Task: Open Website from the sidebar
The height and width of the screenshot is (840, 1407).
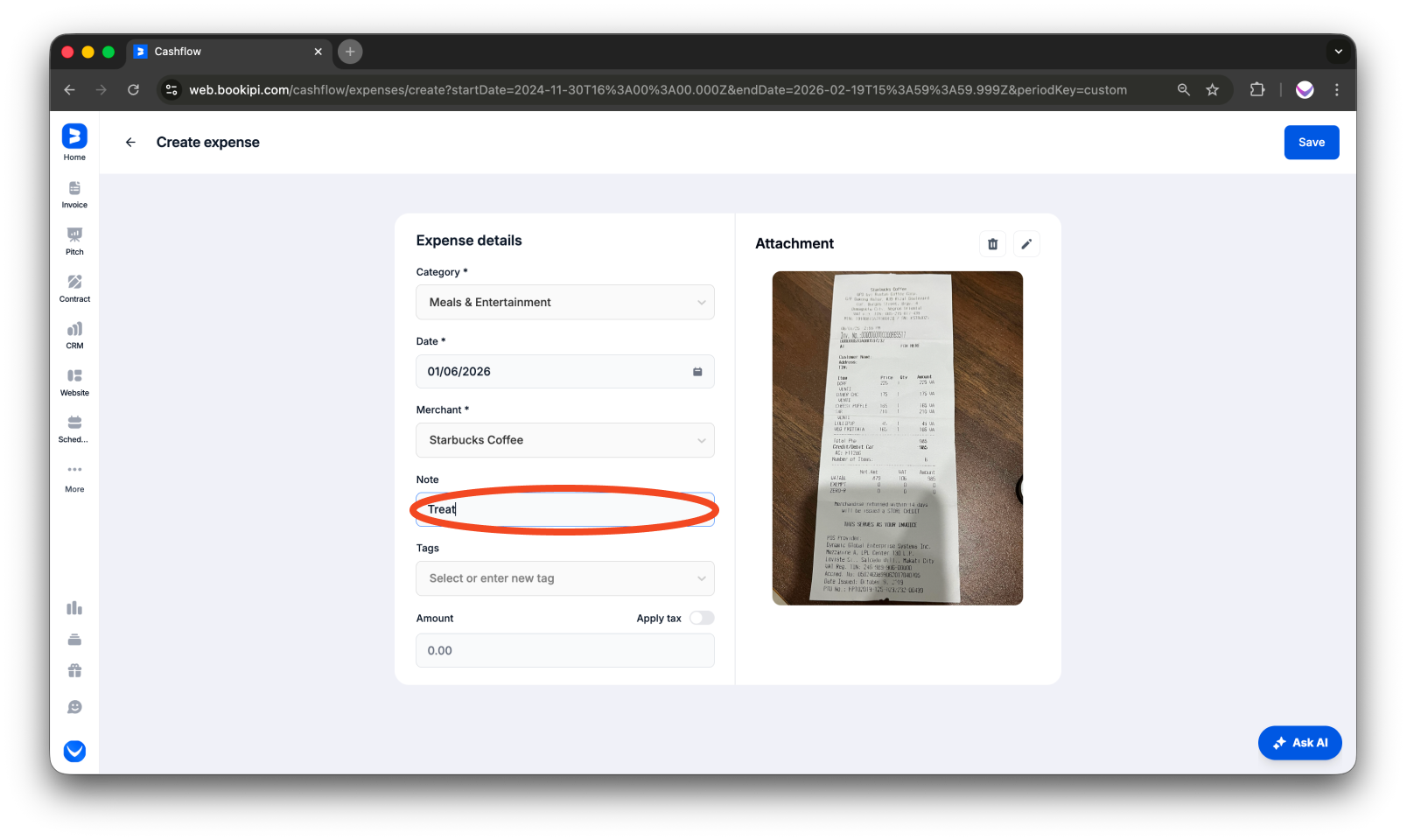Action: coord(74,382)
